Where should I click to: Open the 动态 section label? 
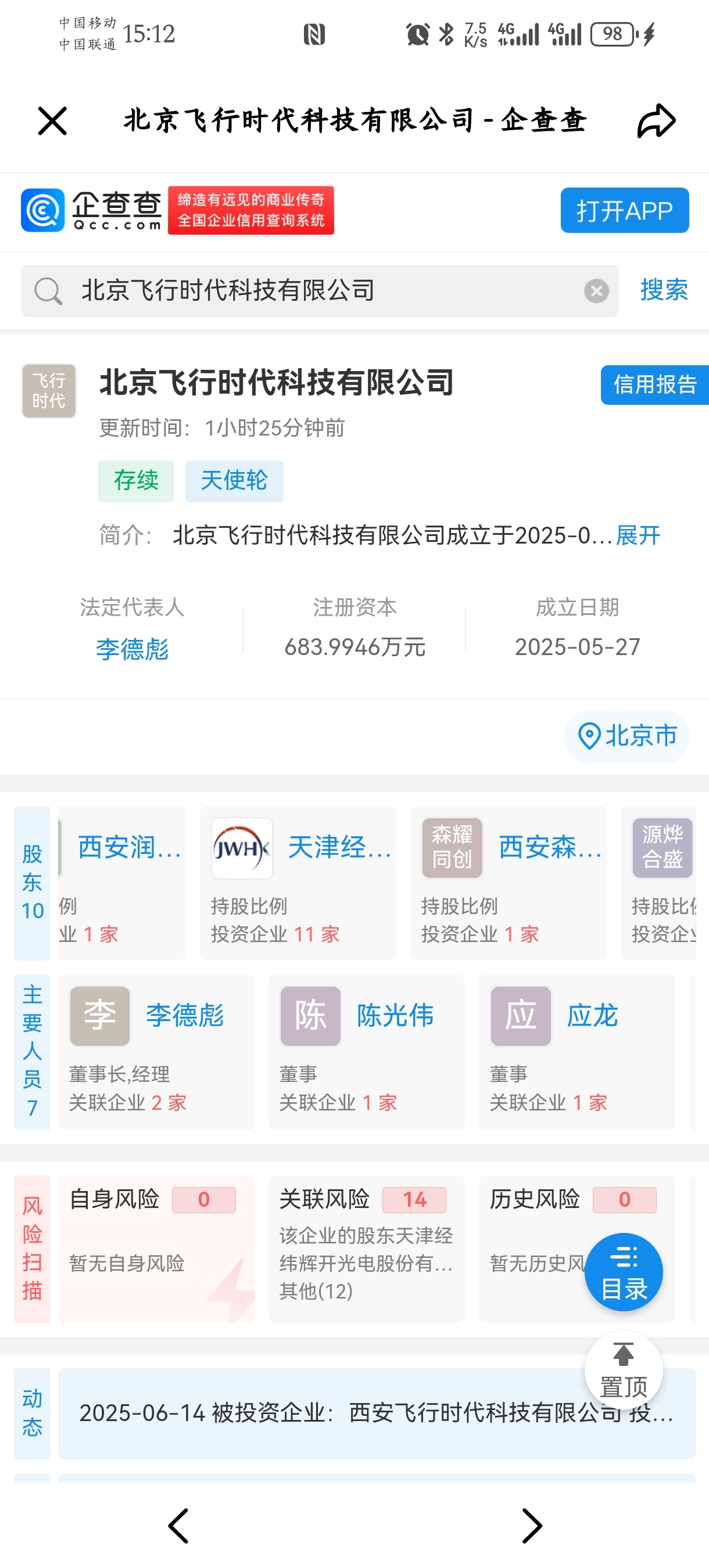(x=33, y=1414)
